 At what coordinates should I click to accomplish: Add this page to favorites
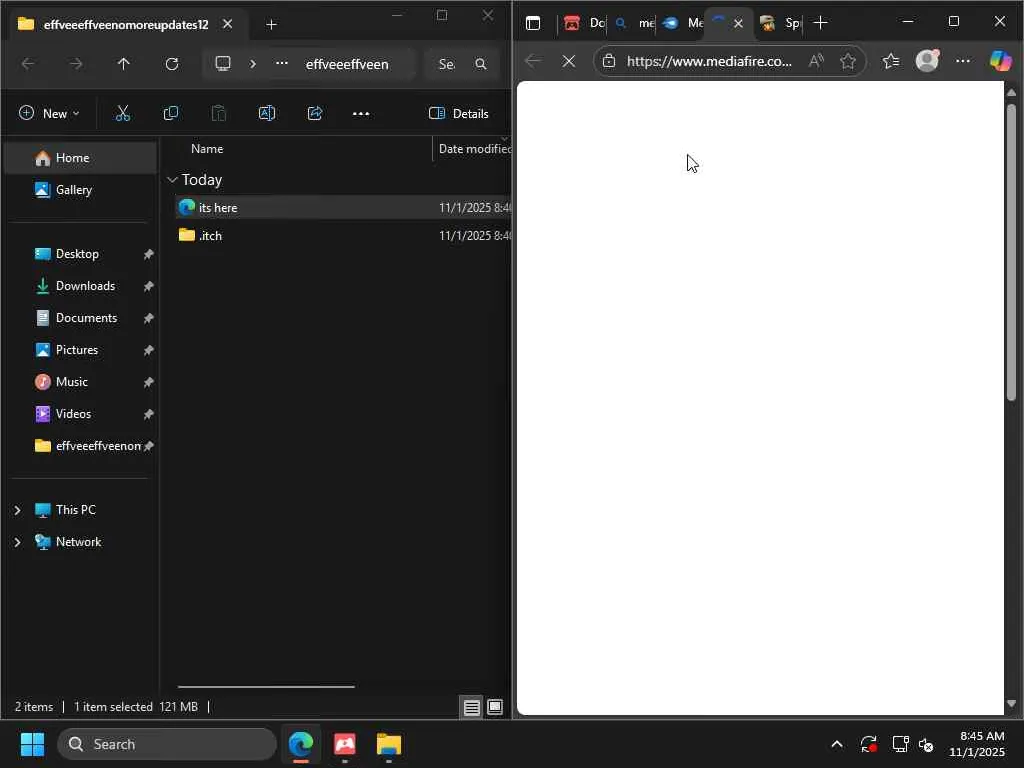(848, 61)
